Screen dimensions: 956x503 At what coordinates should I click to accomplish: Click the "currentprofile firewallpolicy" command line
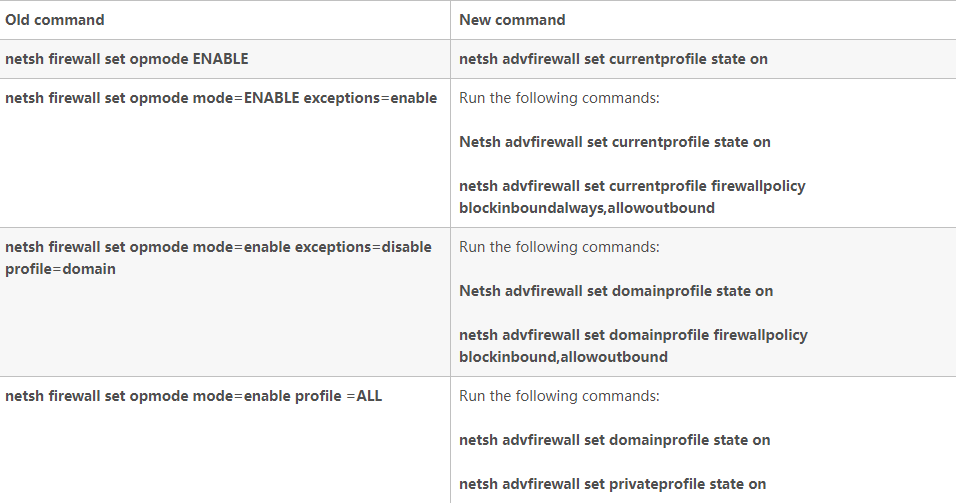pyautogui.click(x=632, y=186)
